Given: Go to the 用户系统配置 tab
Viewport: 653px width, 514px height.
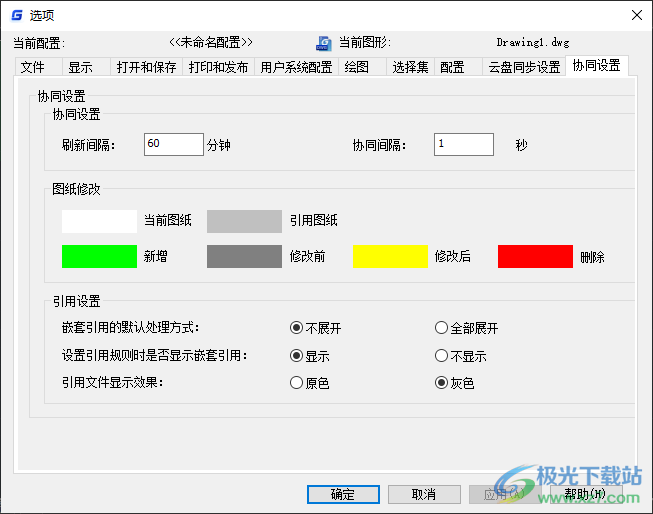Looking at the screenshot, I should tap(297, 67).
